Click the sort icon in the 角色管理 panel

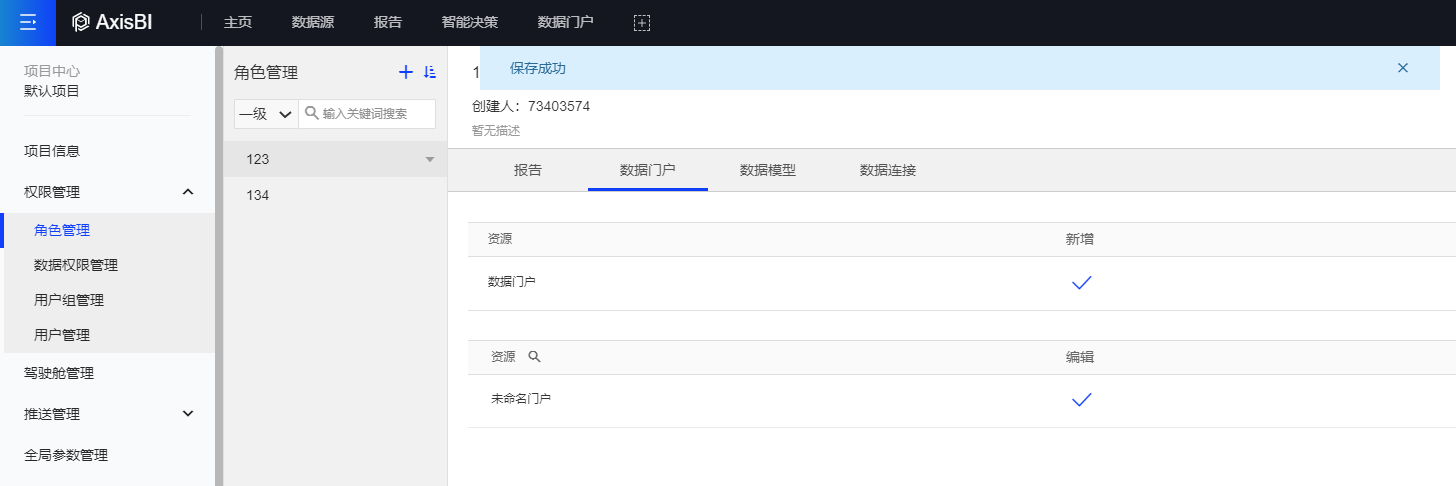[x=430, y=72]
